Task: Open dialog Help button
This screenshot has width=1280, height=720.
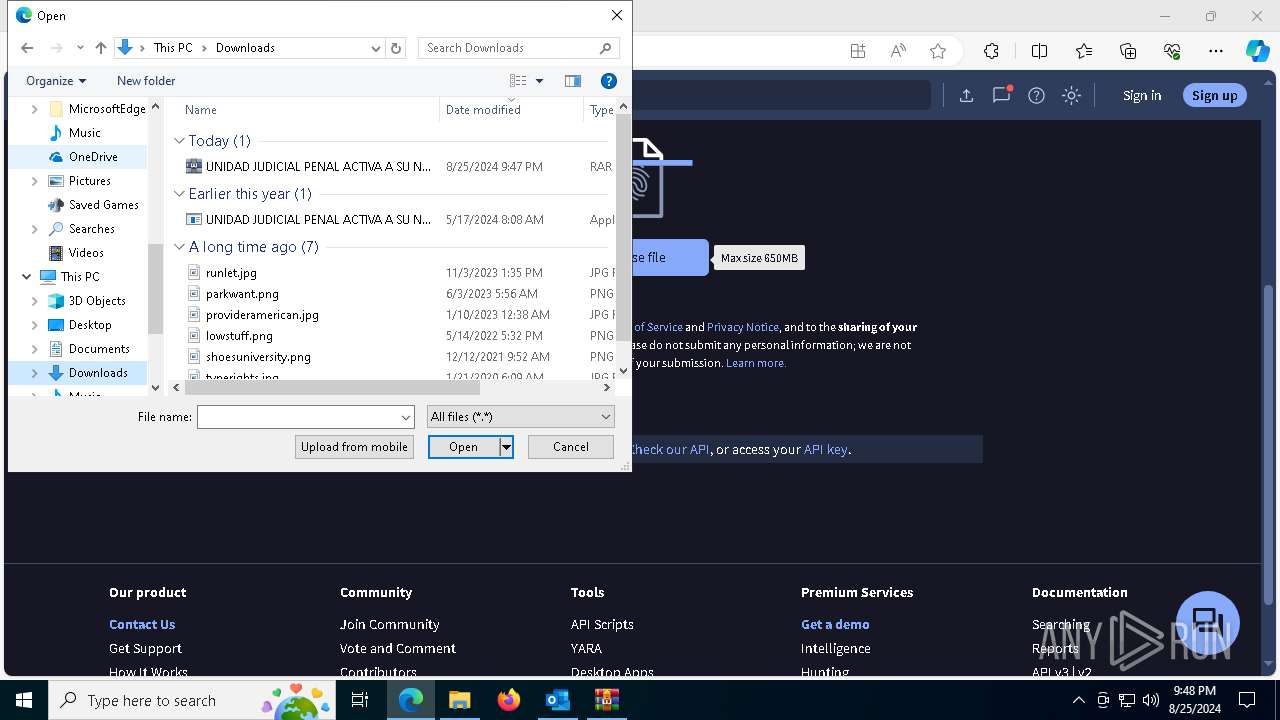Action: click(608, 81)
